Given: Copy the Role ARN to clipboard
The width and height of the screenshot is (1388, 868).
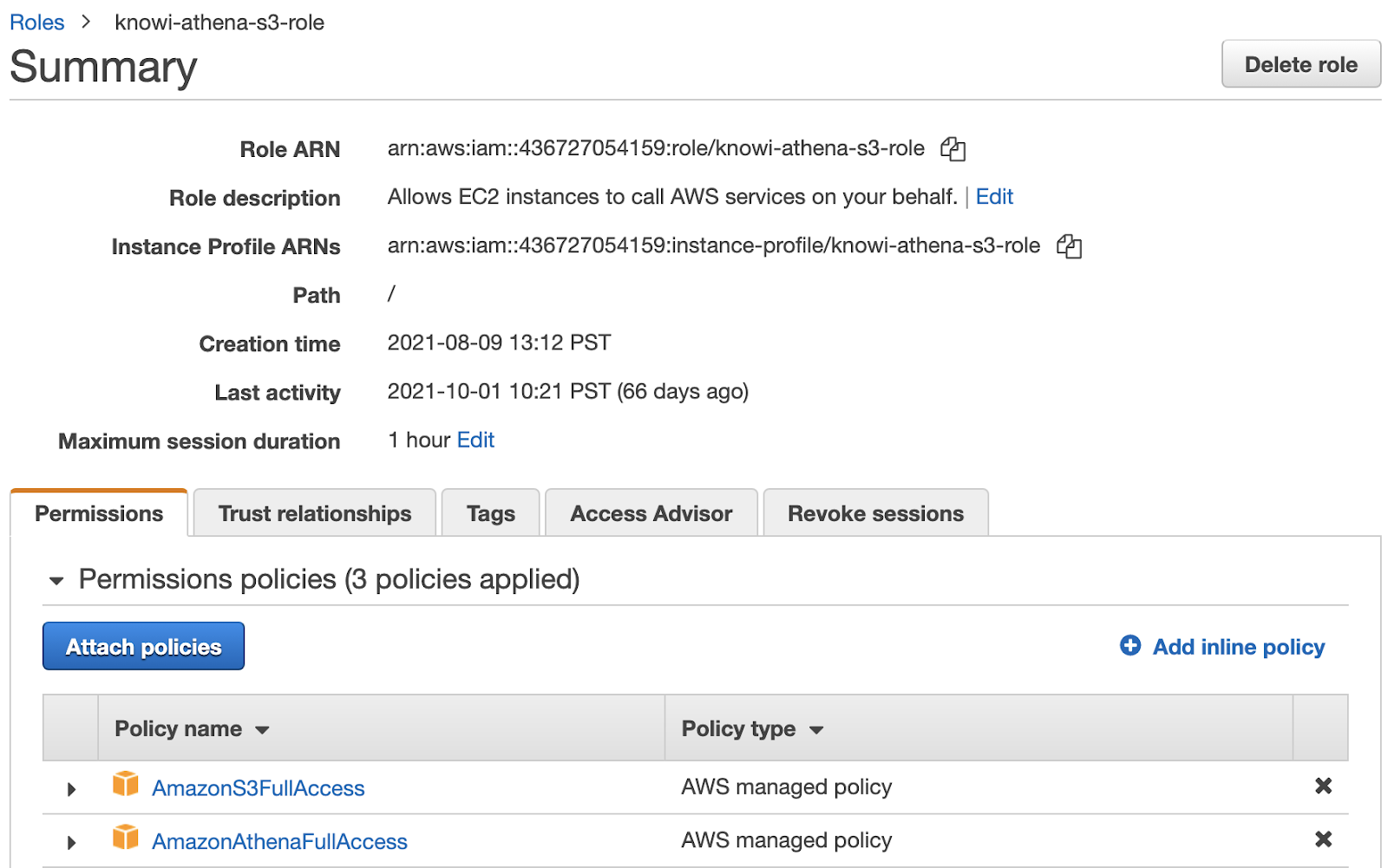Looking at the screenshot, I should click(x=953, y=149).
